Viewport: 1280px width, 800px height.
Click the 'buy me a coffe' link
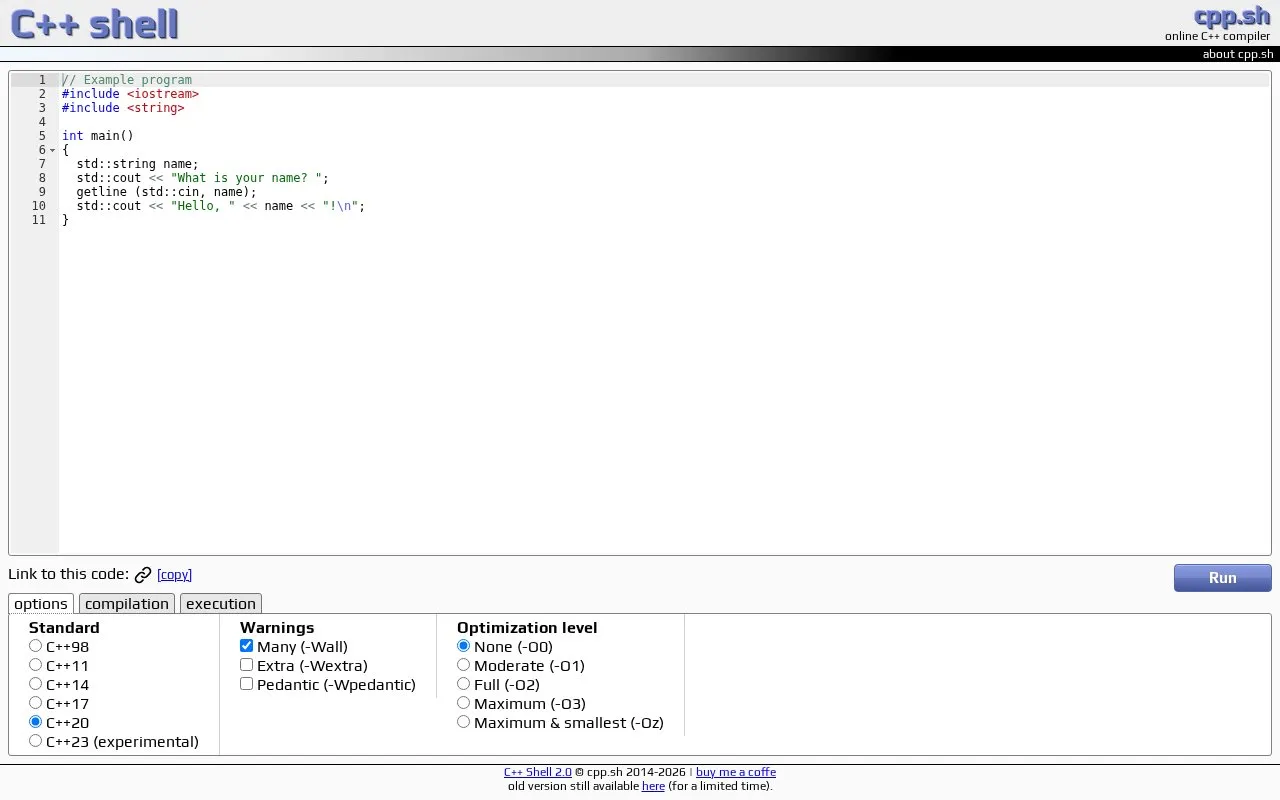coord(736,772)
